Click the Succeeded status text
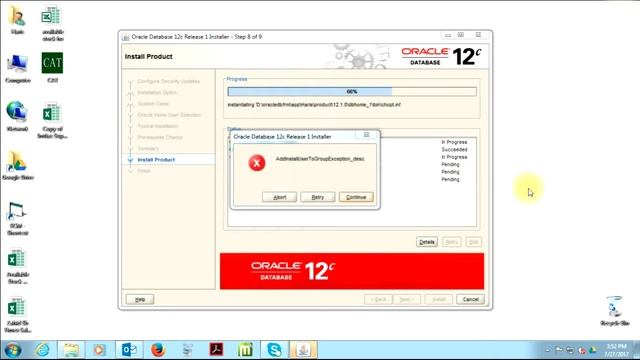This screenshot has width=640, height=360. [454, 150]
